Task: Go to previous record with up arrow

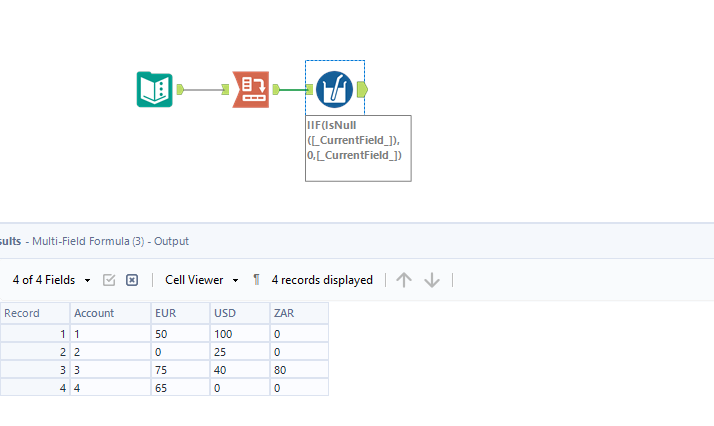Action: tap(404, 280)
